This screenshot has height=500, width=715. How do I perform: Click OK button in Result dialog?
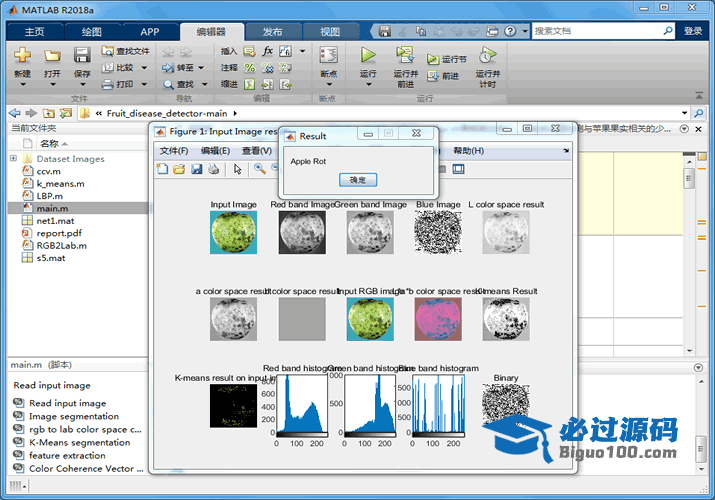point(358,180)
